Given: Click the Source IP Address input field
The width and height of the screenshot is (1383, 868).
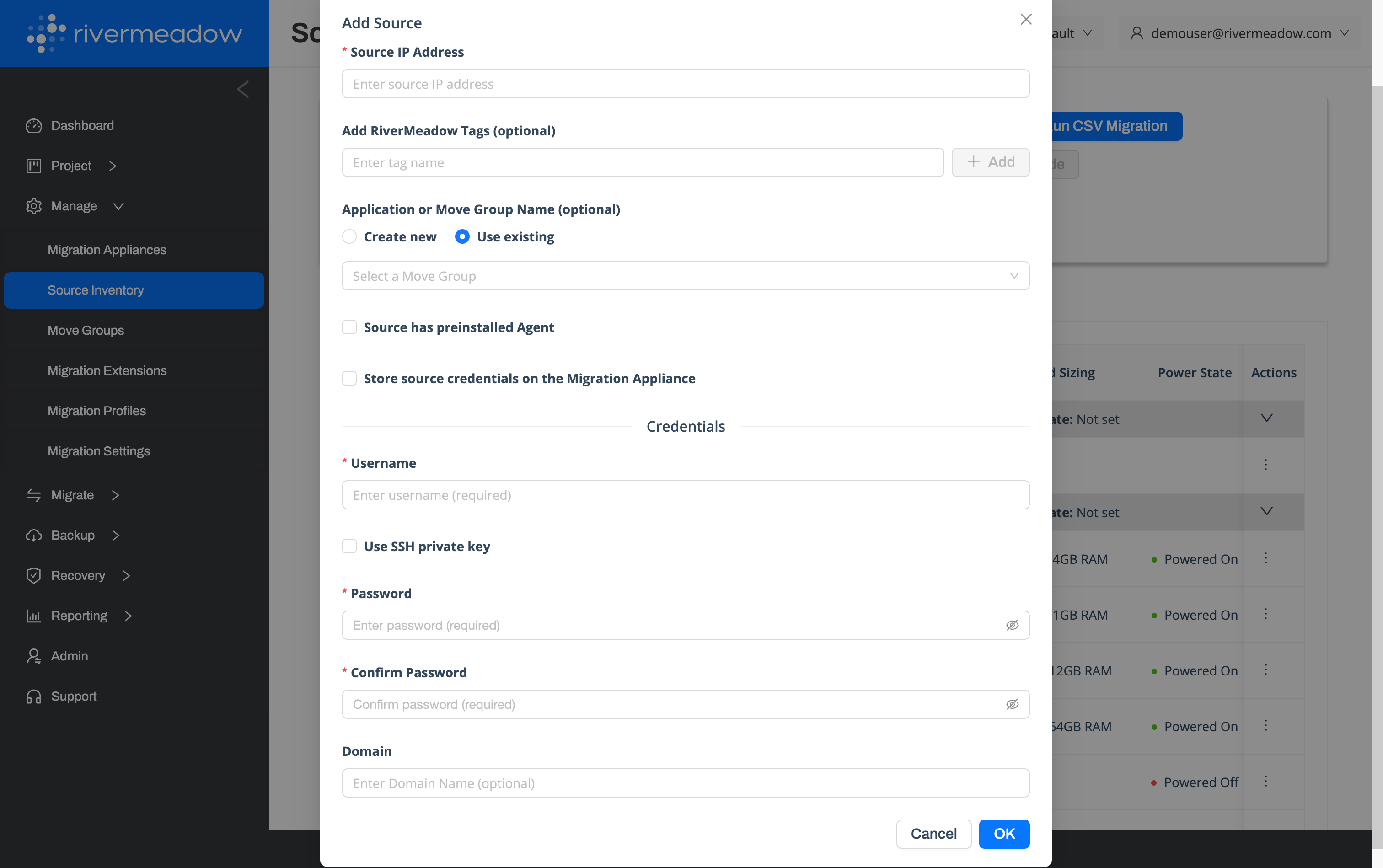Looking at the screenshot, I should pyautogui.click(x=686, y=85).
